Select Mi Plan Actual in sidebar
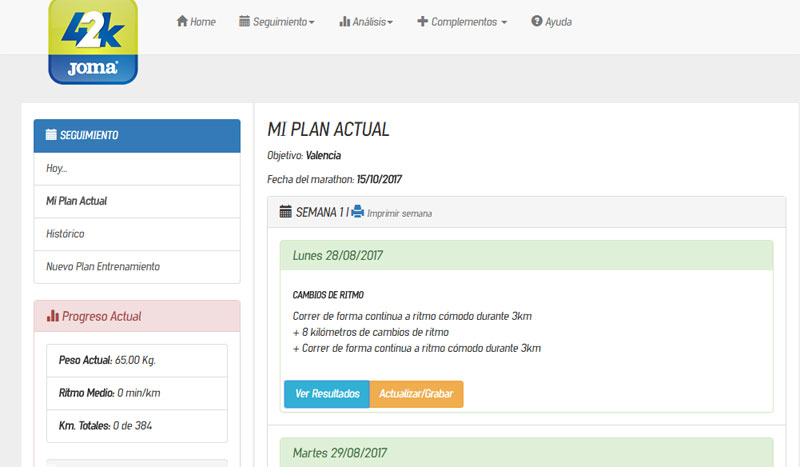The width and height of the screenshot is (800, 467). 76,201
